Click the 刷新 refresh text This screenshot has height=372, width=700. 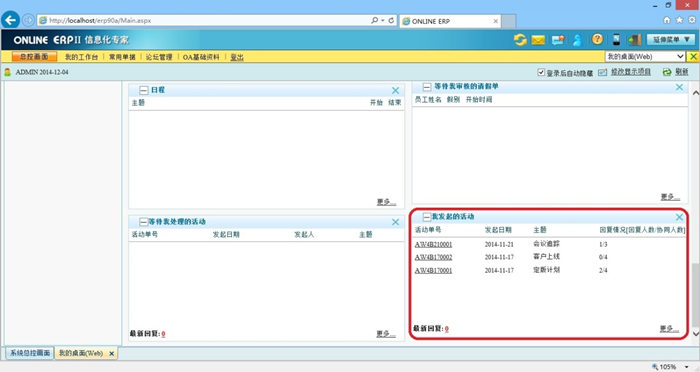tap(681, 72)
